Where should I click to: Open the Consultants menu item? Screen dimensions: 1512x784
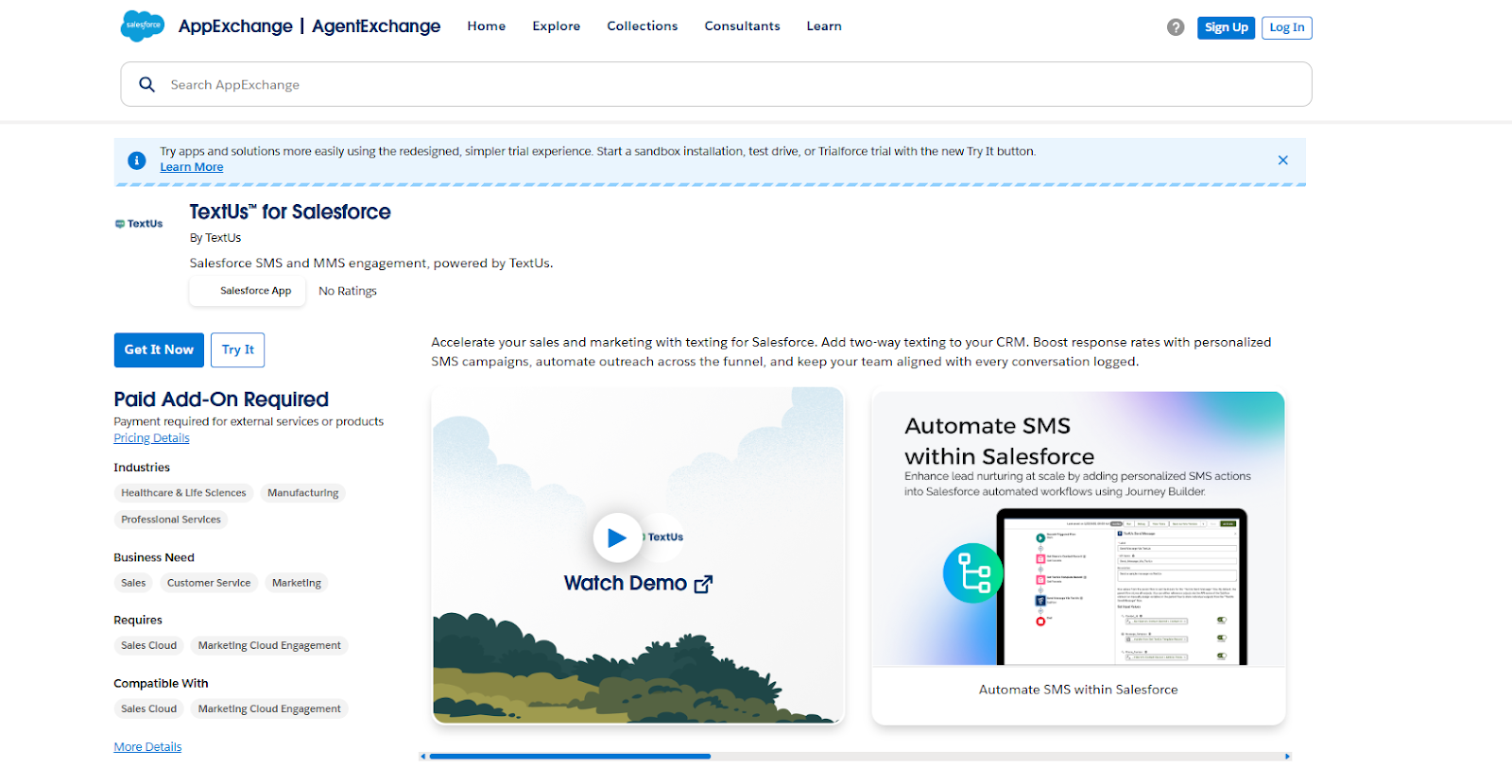(x=743, y=26)
